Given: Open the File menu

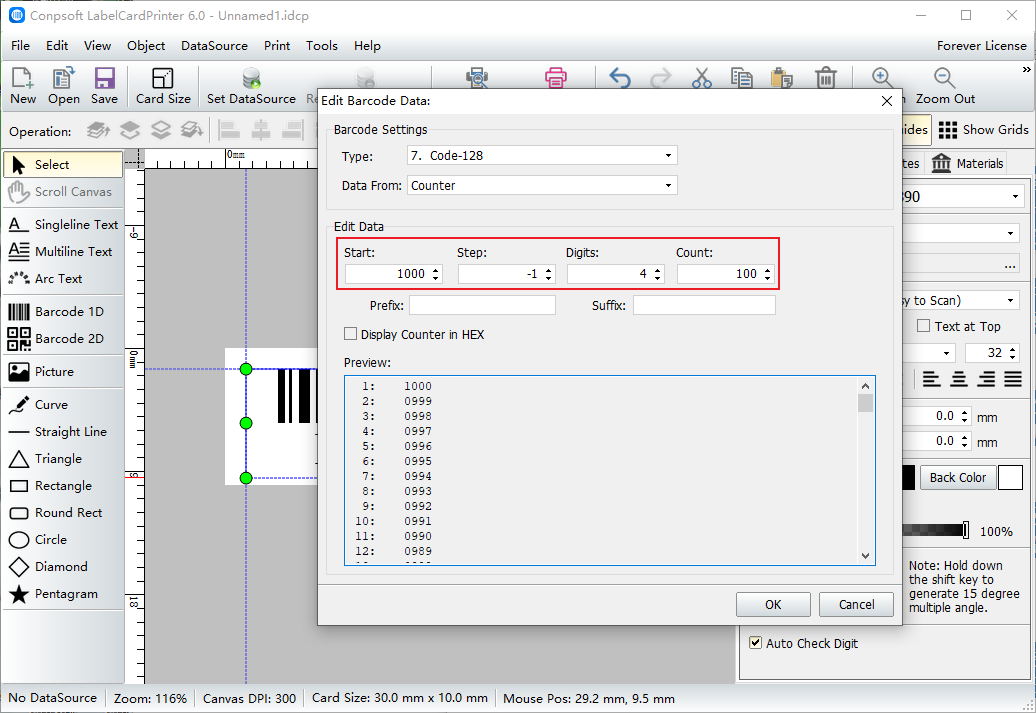Looking at the screenshot, I should (x=20, y=46).
